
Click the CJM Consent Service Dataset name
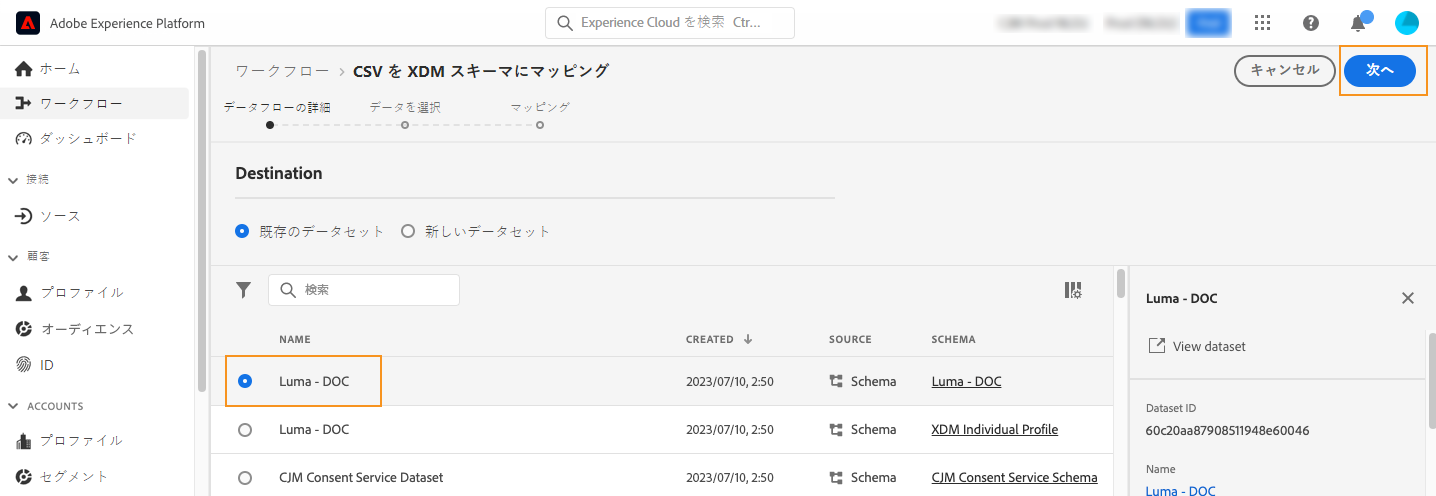click(x=361, y=477)
